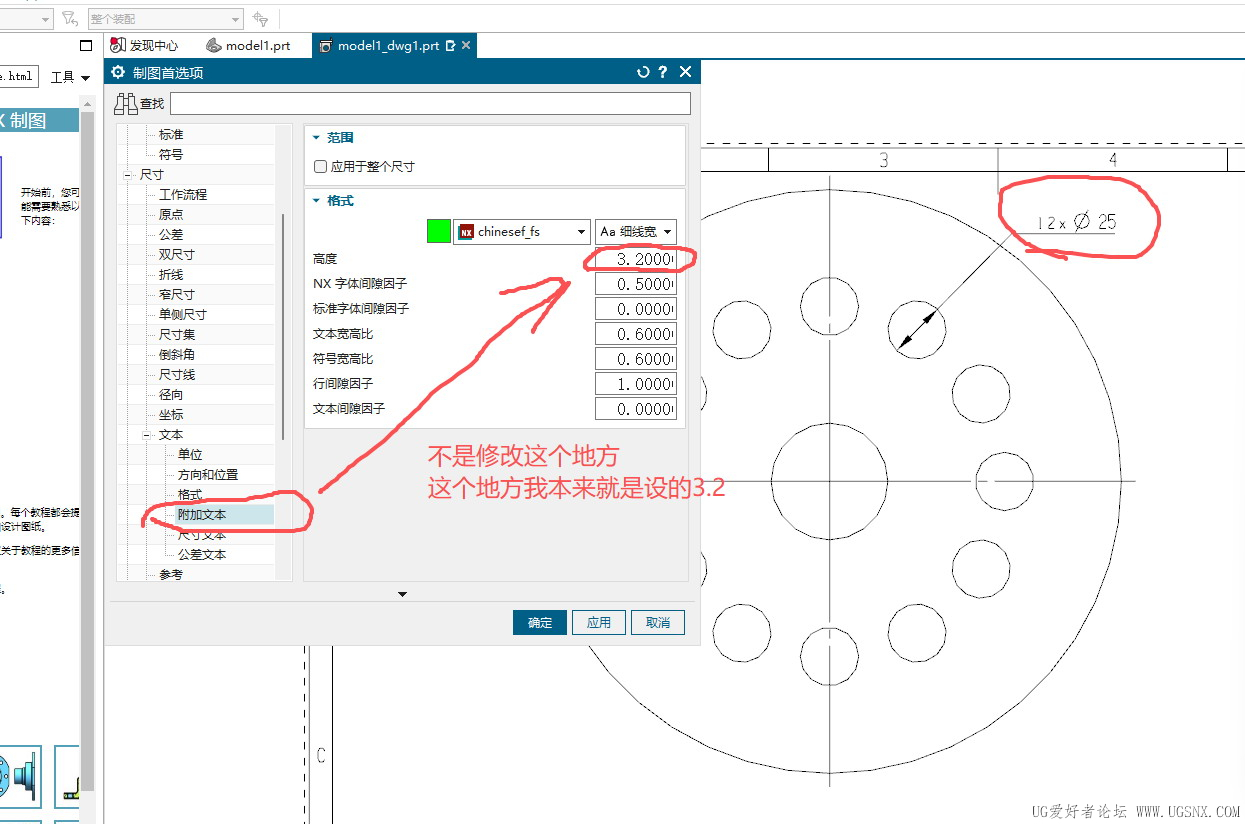Viewport: 1245px width, 824px height.
Task: Select 坐标 tree item
Action: point(171,415)
